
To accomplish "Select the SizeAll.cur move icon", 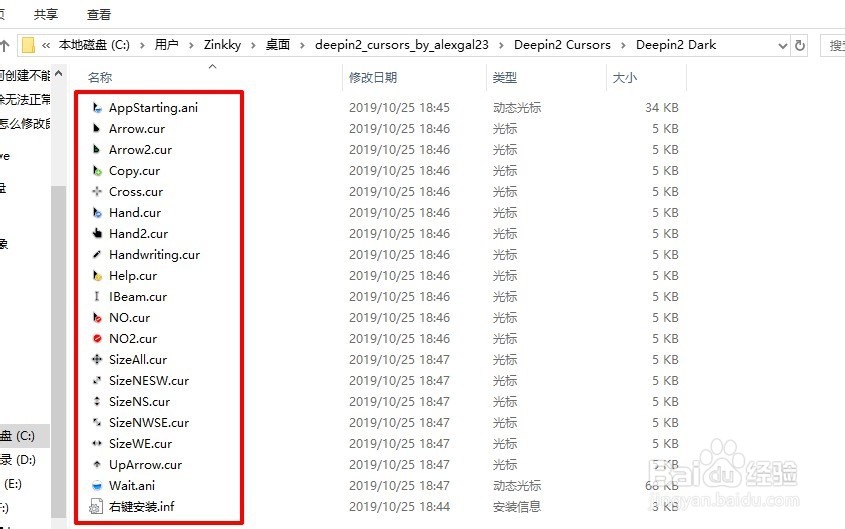I will tap(97, 360).
